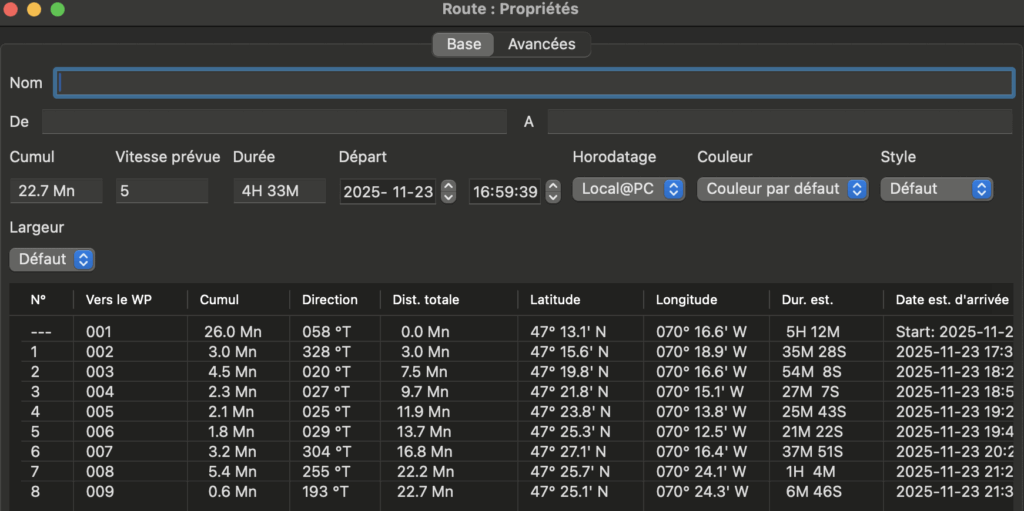Open the Couleur par défaut dropdown

782,188
